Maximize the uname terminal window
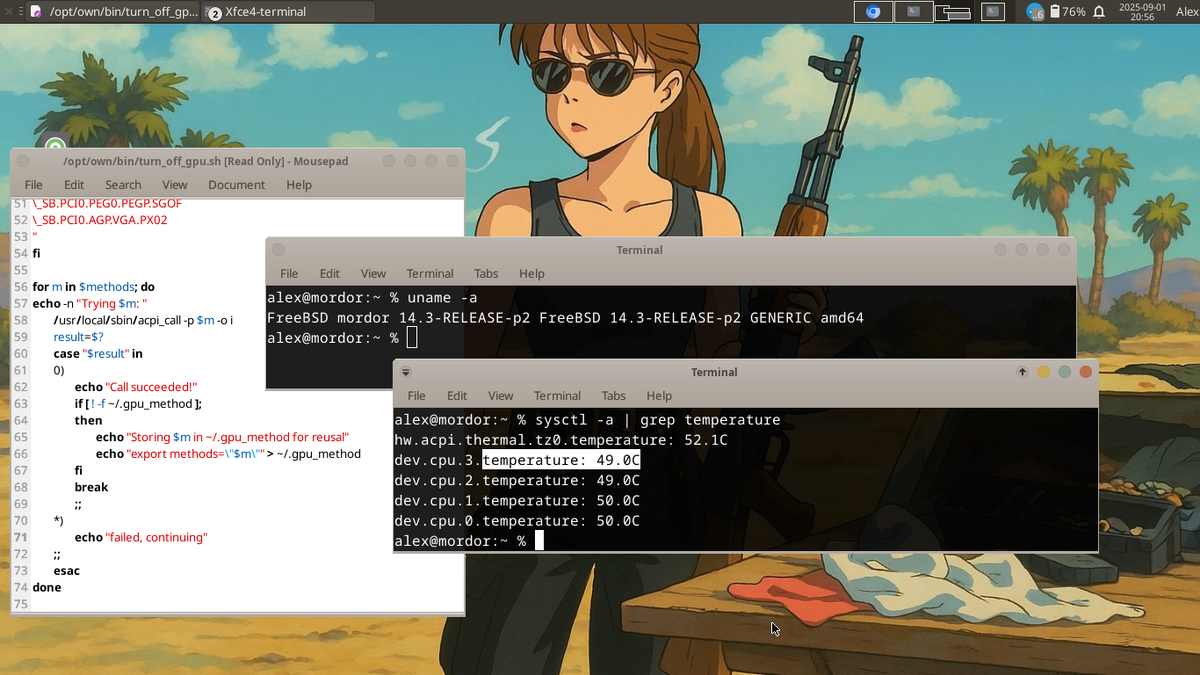 point(1043,250)
